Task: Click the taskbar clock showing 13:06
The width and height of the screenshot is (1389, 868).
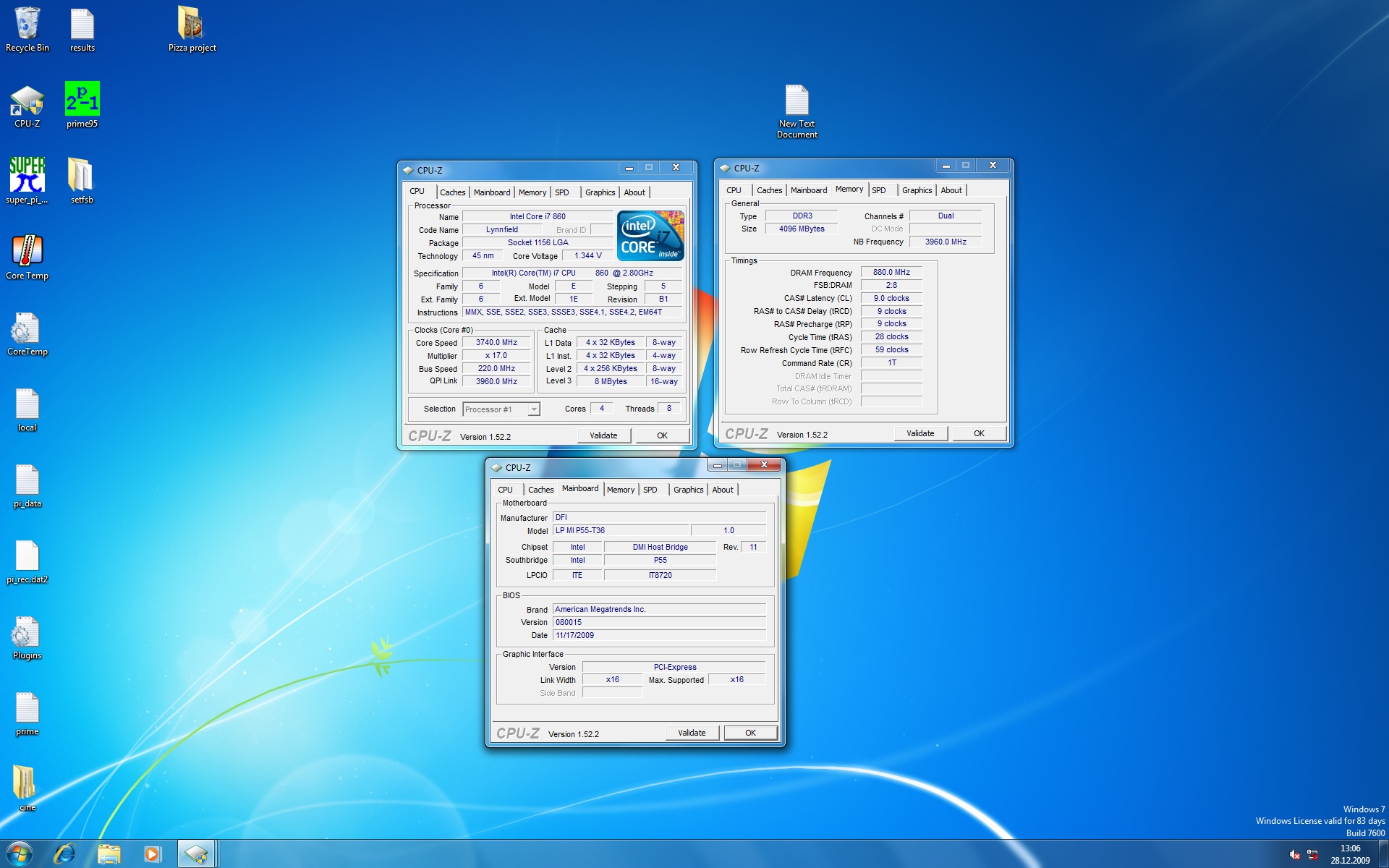Action: click(1350, 854)
